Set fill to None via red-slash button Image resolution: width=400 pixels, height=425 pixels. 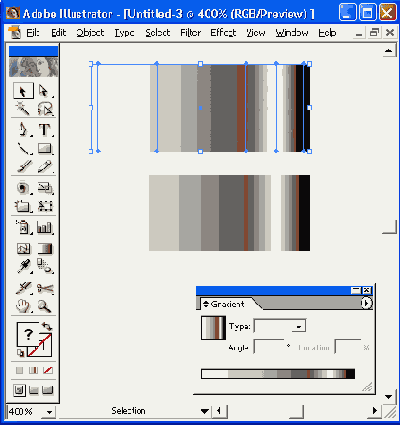click(x=48, y=370)
